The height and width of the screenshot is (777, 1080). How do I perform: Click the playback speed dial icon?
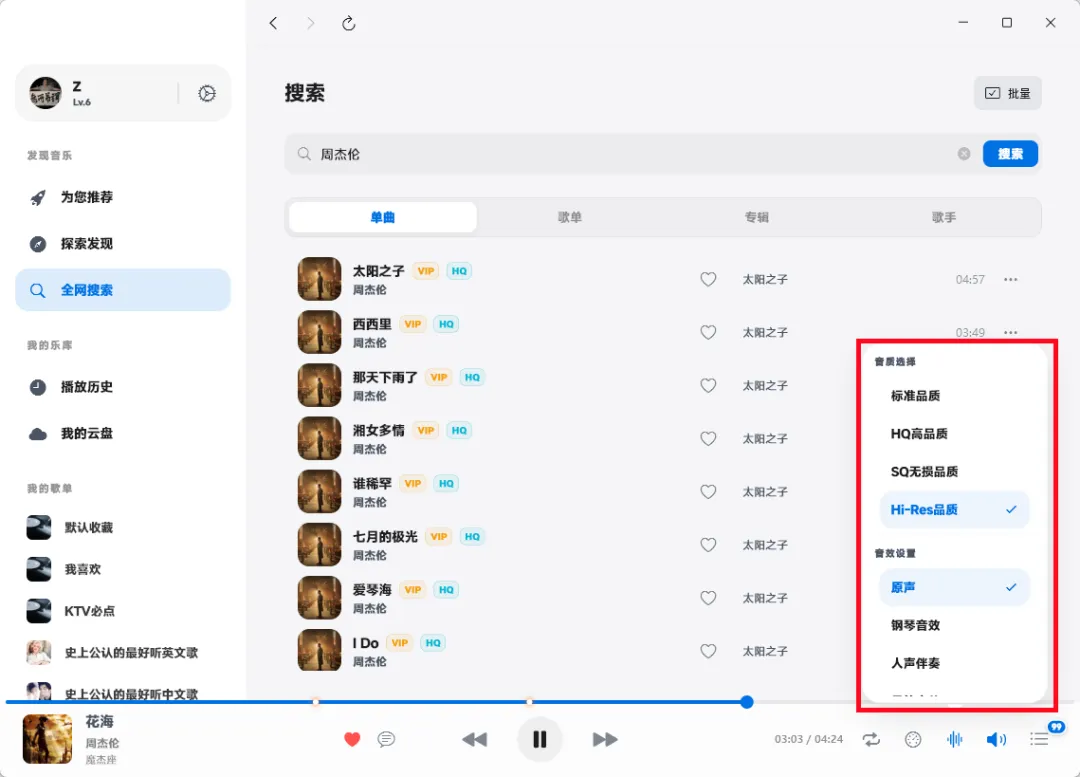[913, 740]
